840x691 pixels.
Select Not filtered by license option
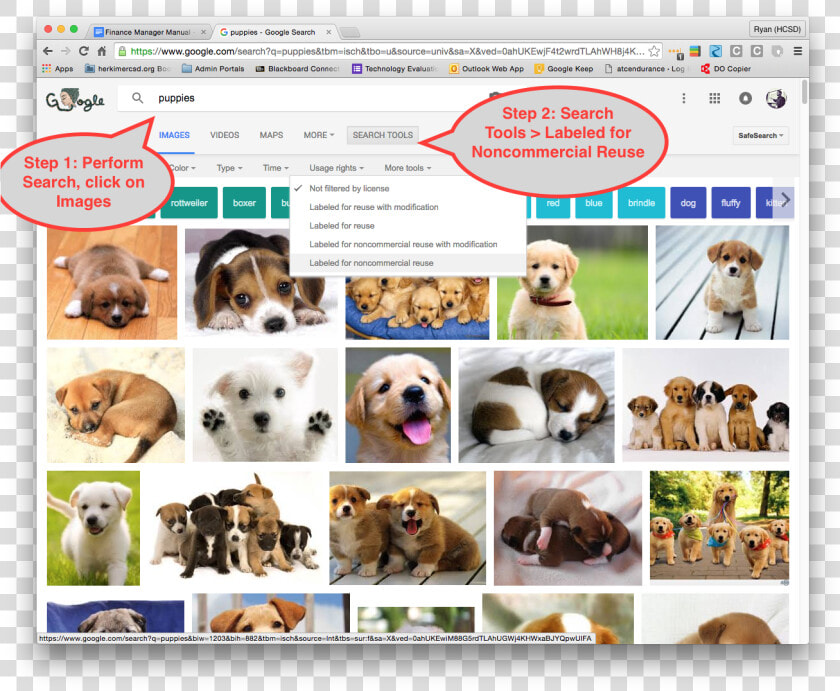[408, 189]
